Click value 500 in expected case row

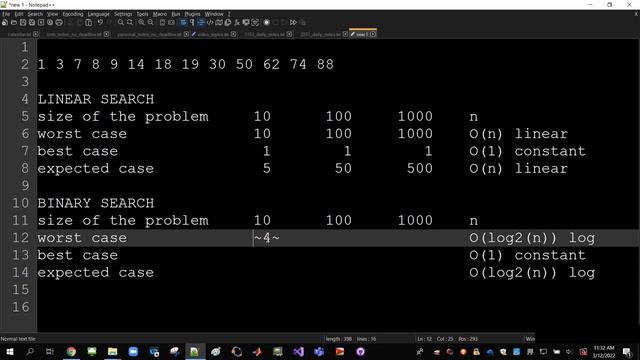coord(420,169)
